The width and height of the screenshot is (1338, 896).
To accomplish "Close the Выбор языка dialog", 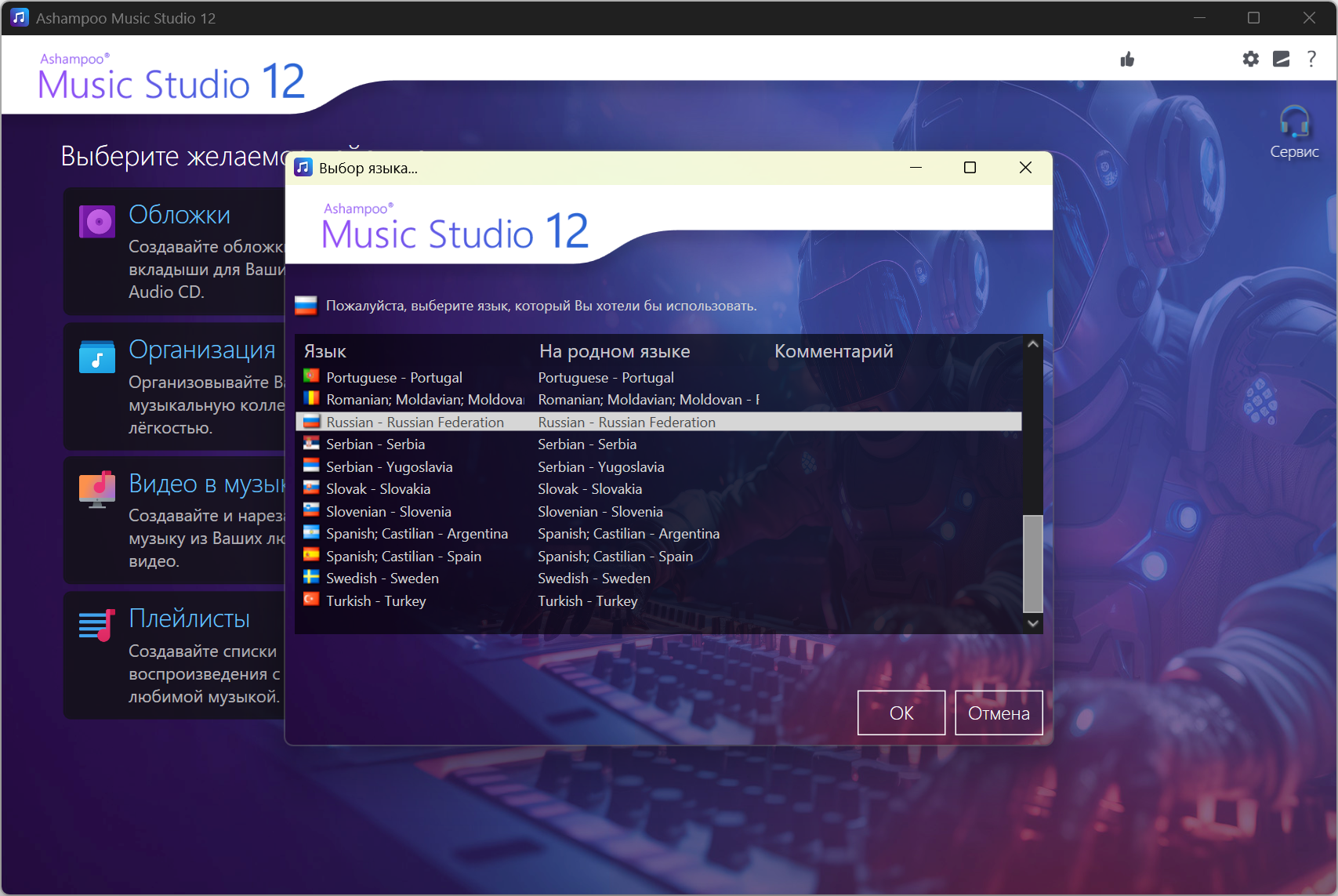I will pos(1025,167).
